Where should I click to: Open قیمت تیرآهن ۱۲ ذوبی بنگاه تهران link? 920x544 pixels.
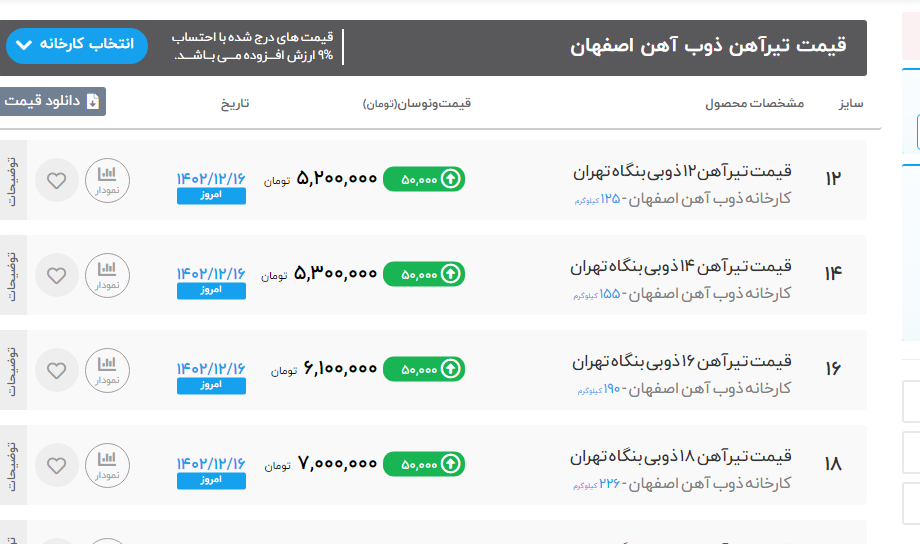[x=682, y=171]
